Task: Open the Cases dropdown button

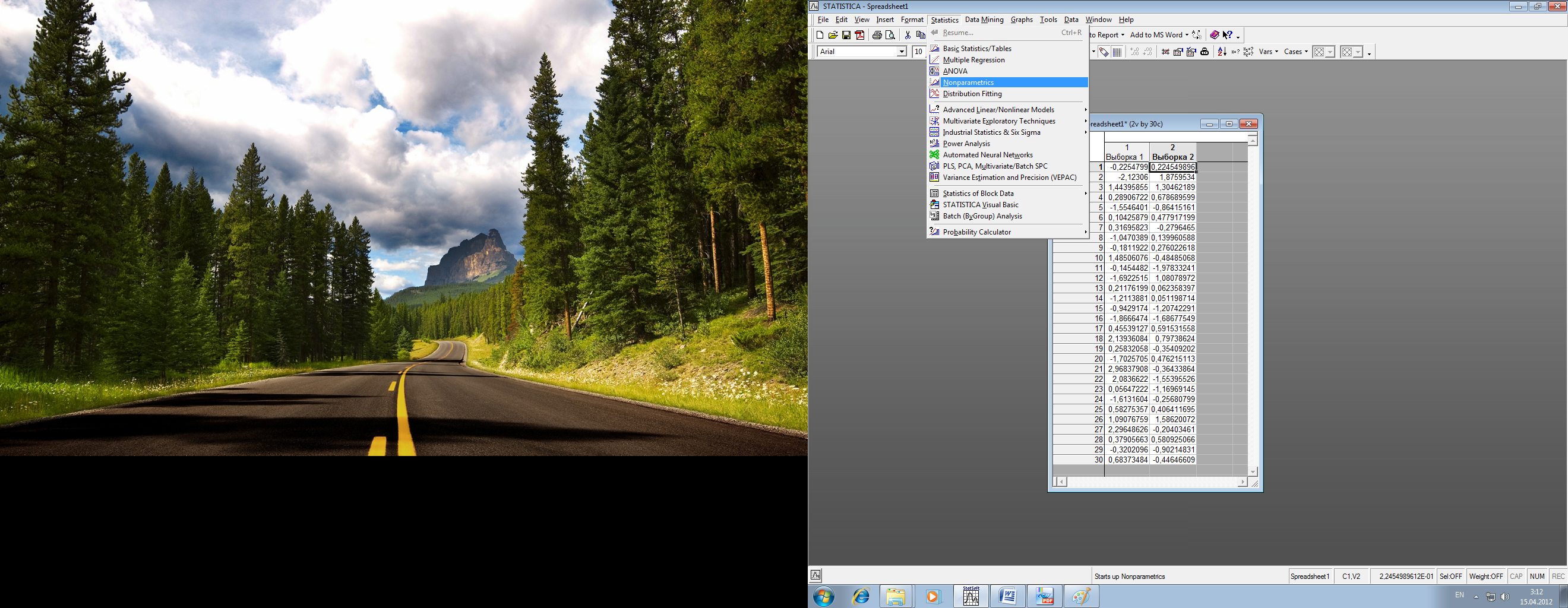Action: click(1296, 52)
